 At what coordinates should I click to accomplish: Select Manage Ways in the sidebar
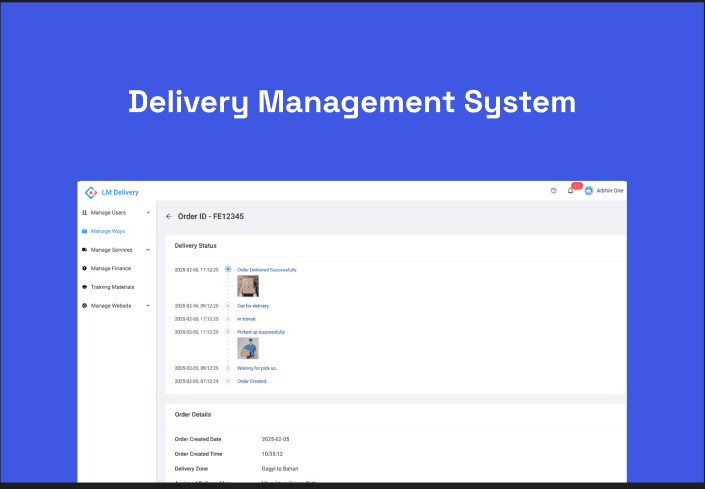(x=108, y=231)
